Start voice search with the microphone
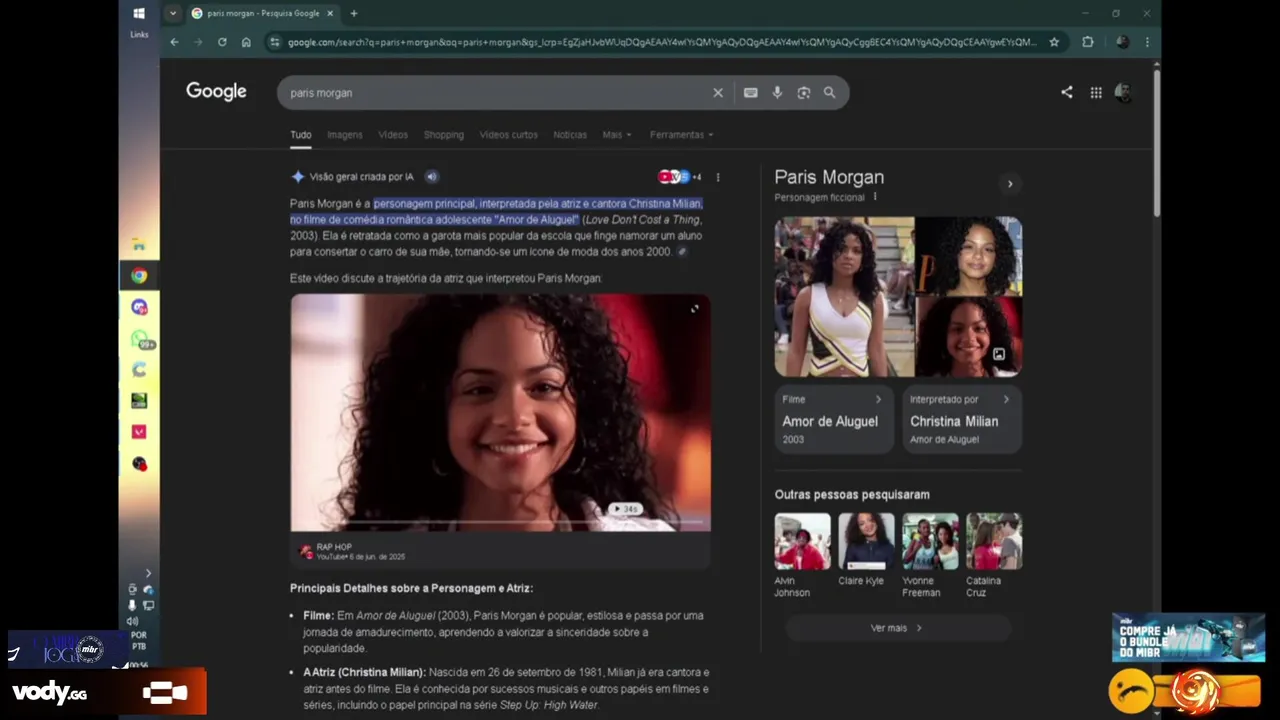Viewport: 1280px width, 720px height. pyautogui.click(x=777, y=92)
